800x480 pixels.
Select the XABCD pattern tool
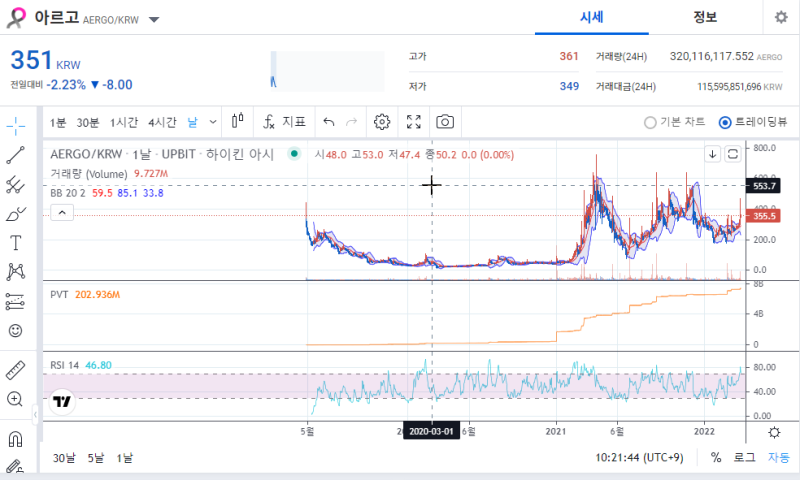[x=16, y=272]
